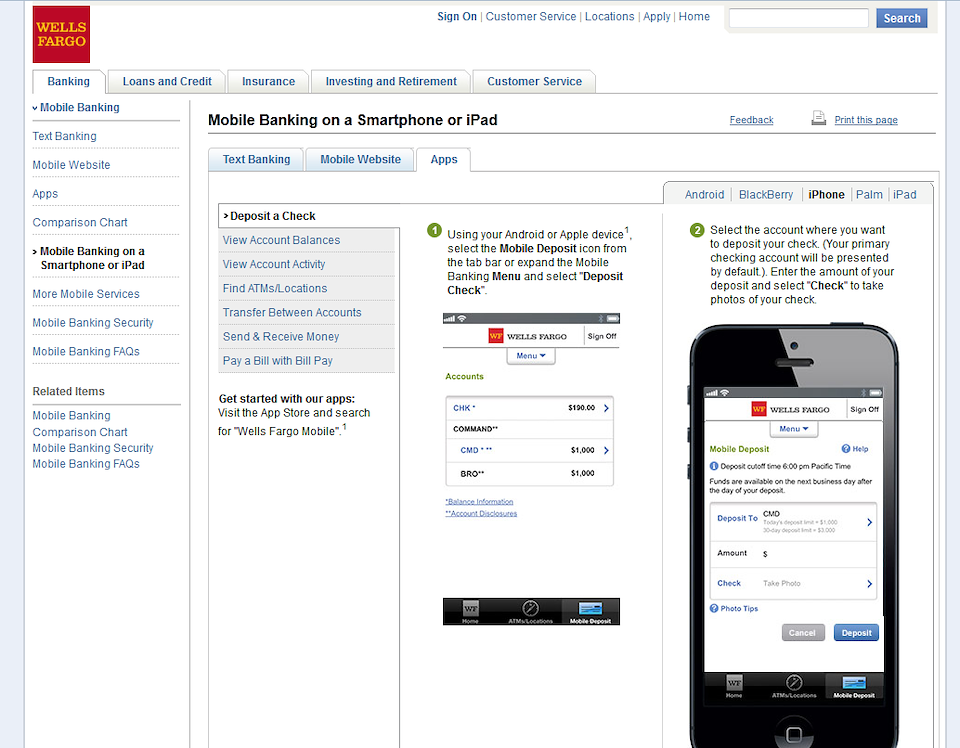Open More Mobile Services sidebar link
This screenshot has height=748, width=960.
tap(86, 294)
